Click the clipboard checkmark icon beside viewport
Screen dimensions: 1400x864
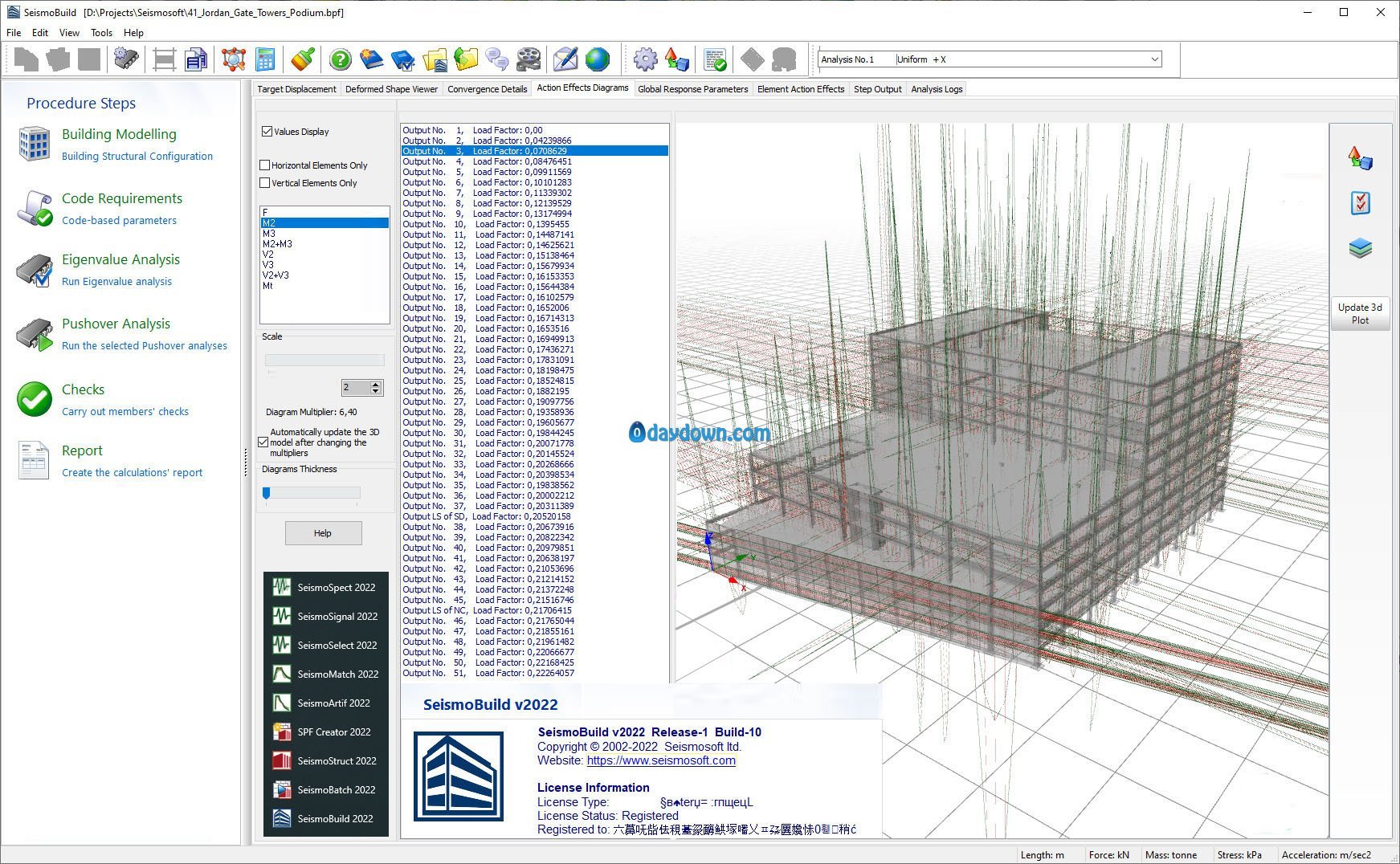pyautogui.click(x=1360, y=203)
